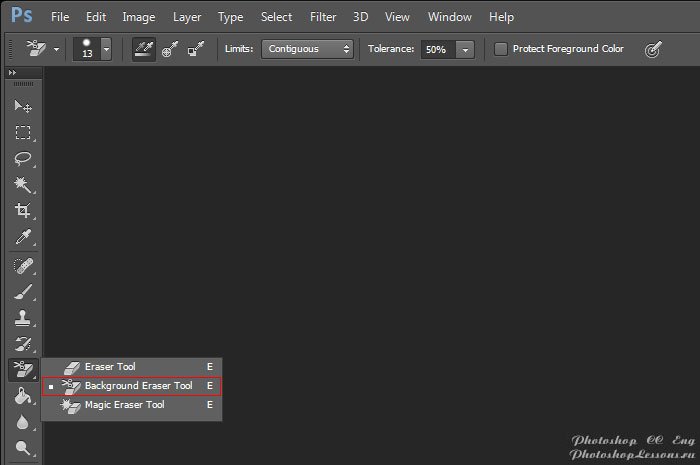Screen dimensions: 700x465
Task: Pick the Lasso tool
Action: (22, 159)
